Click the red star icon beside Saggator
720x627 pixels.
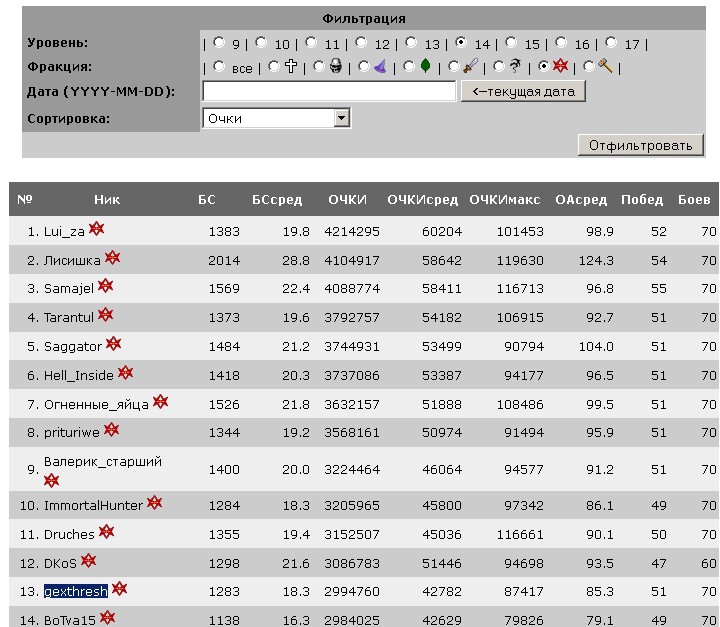click(113, 344)
